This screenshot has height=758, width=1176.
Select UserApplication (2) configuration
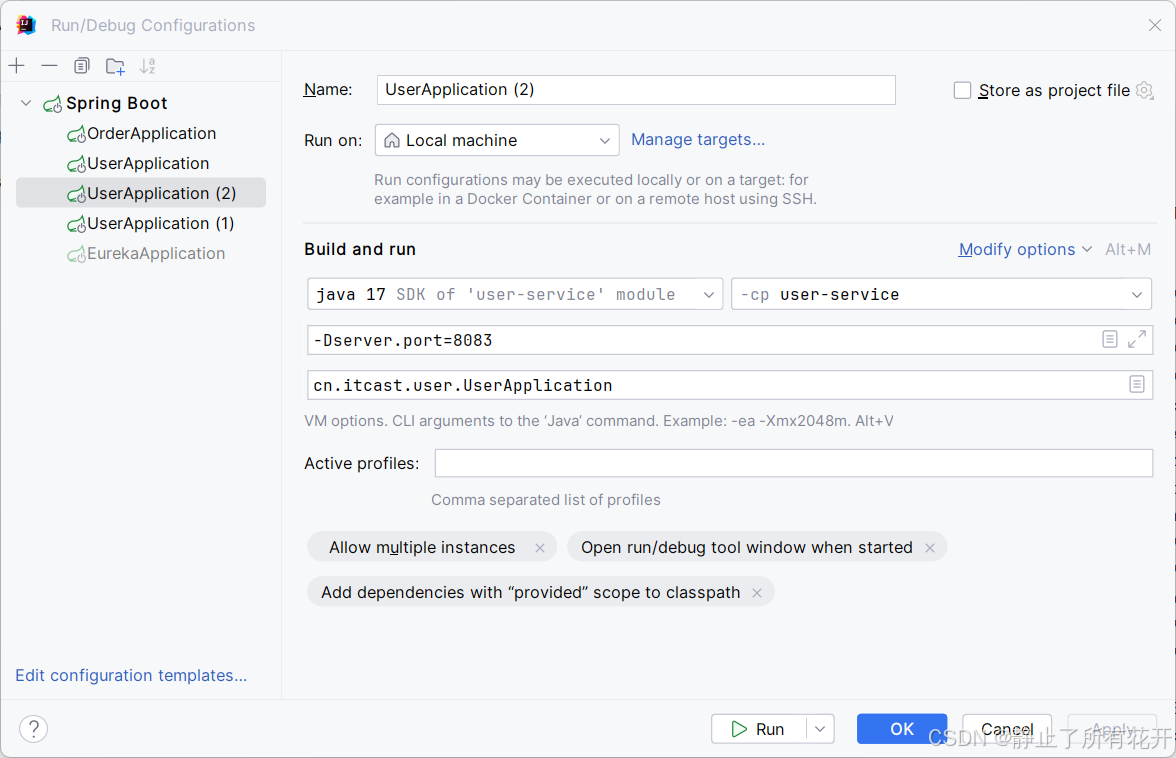(141, 193)
